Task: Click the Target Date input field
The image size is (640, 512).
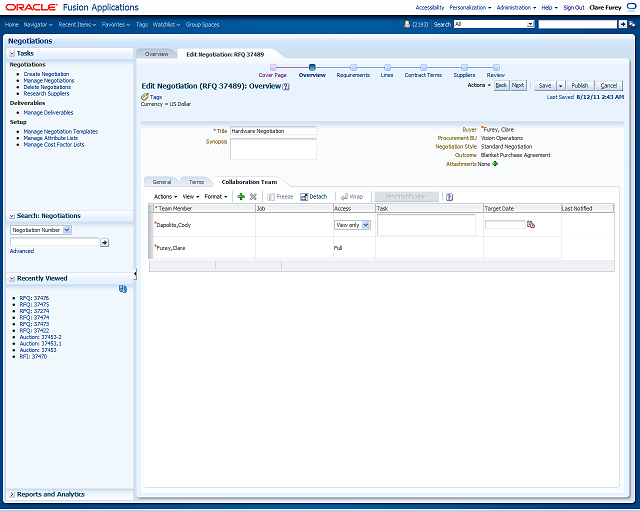Action: [x=505, y=225]
